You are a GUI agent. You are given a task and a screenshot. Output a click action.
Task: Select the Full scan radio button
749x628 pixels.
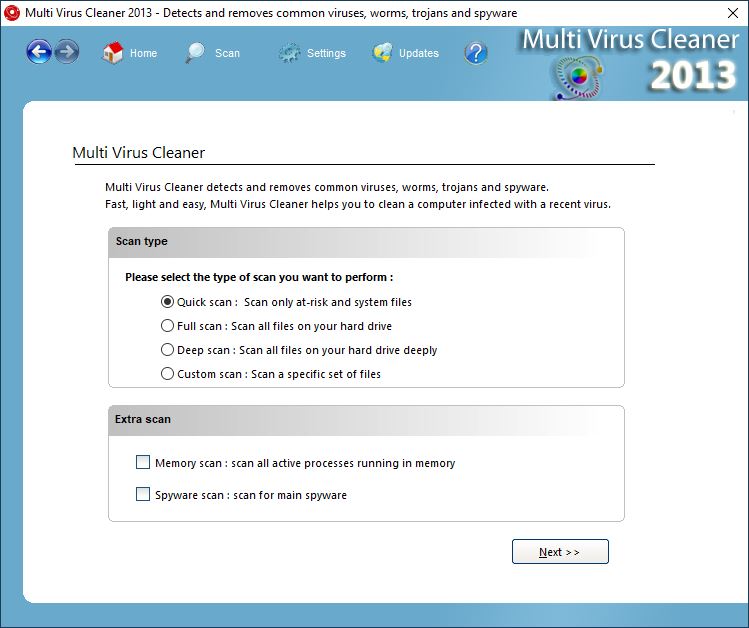pyautogui.click(x=167, y=326)
